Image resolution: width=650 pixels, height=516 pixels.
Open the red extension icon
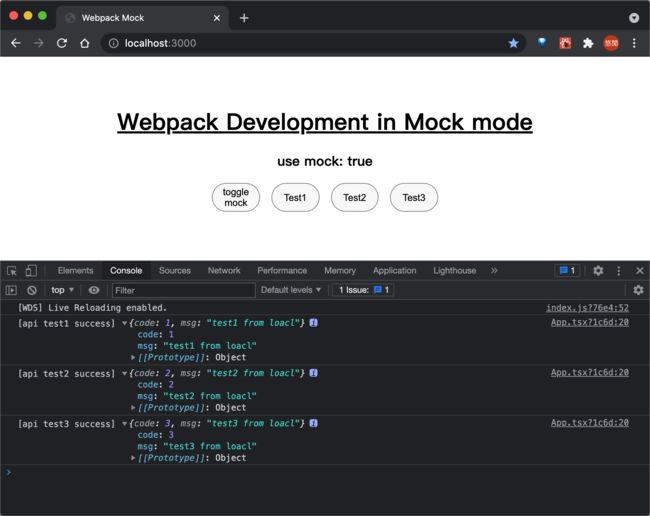[x=565, y=43]
